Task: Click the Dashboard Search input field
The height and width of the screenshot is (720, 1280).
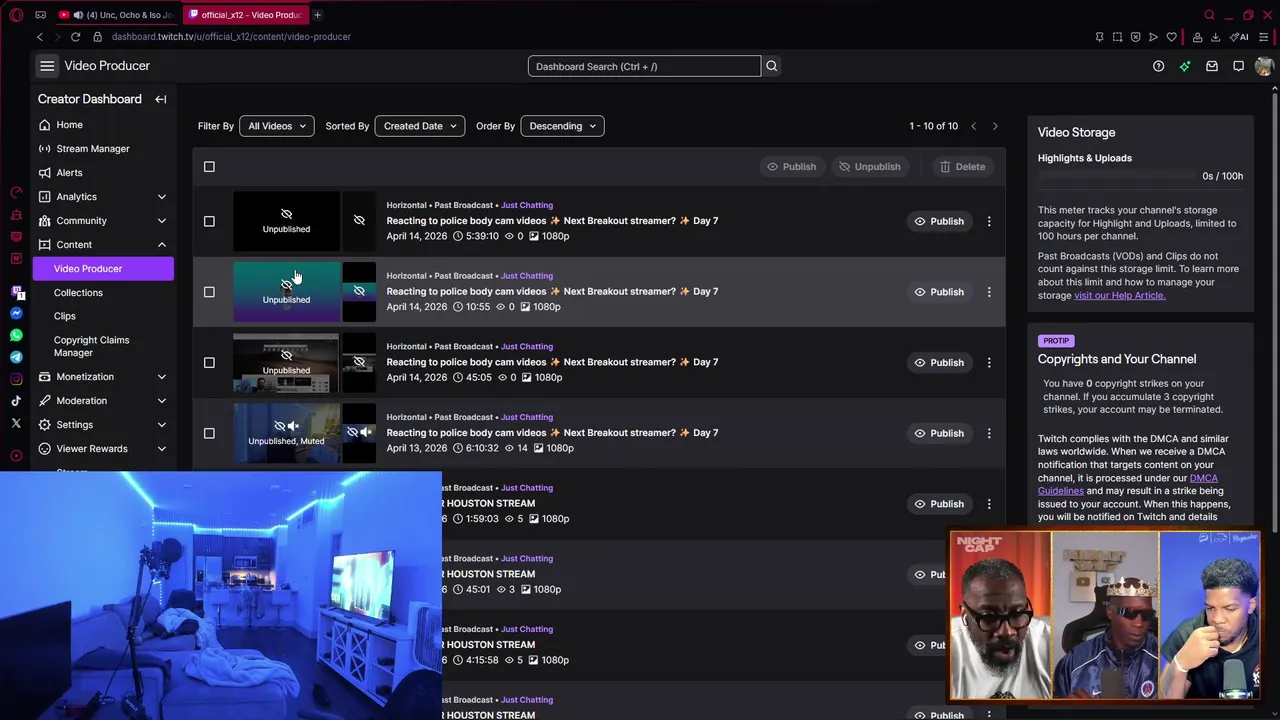Action: tap(644, 66)
